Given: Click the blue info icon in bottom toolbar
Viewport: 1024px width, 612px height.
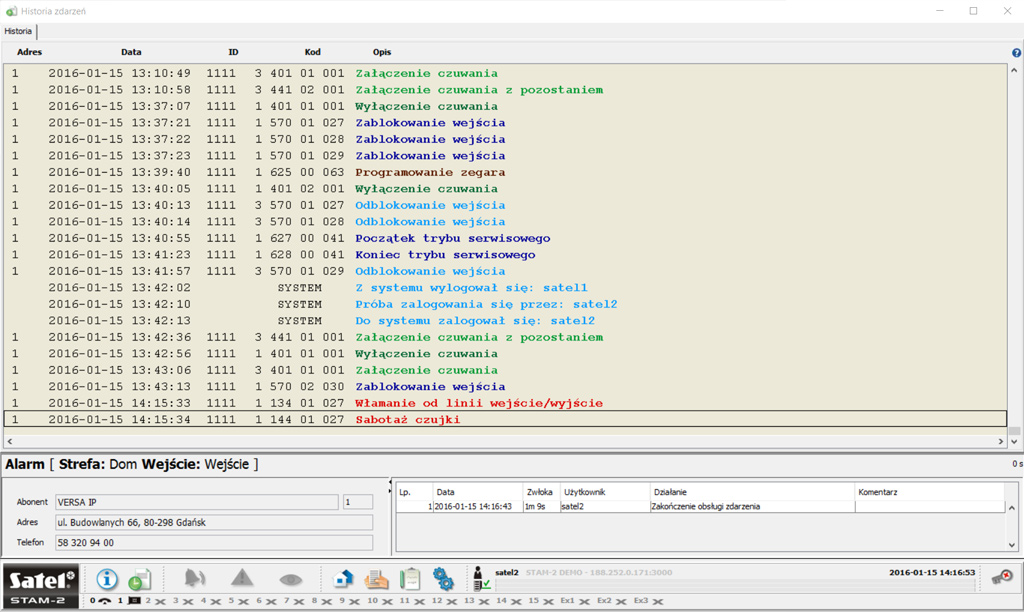Looking at the screenshot, I should (107, 579).
